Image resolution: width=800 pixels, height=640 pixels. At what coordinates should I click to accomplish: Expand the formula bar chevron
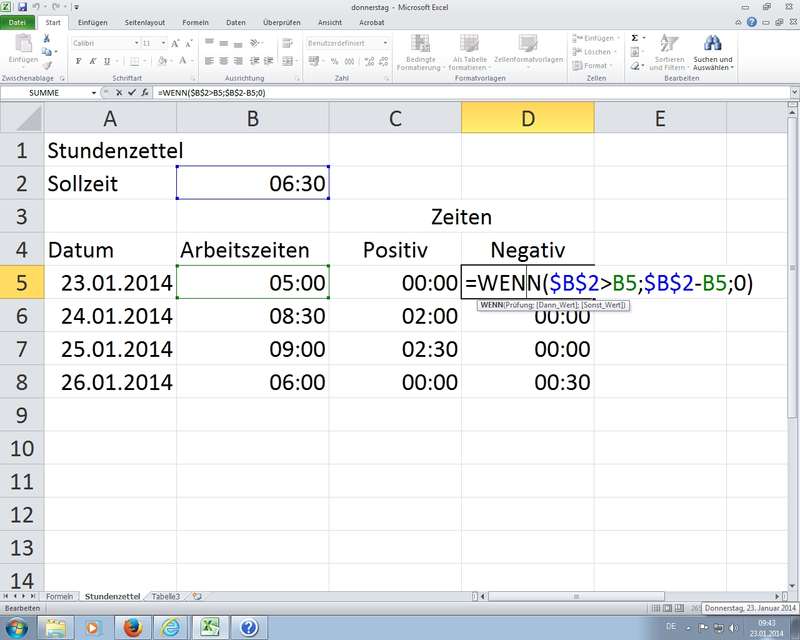click(x=794, y=92)
